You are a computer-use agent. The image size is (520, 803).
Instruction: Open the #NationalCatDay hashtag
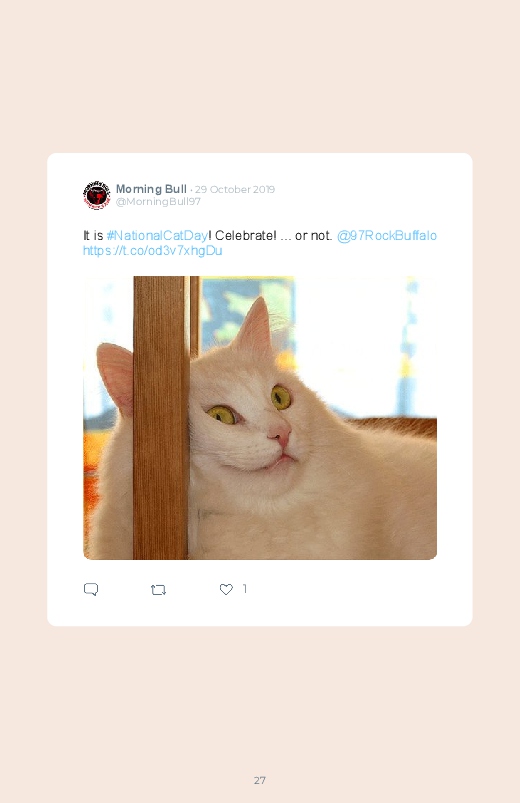coord(157,236)
